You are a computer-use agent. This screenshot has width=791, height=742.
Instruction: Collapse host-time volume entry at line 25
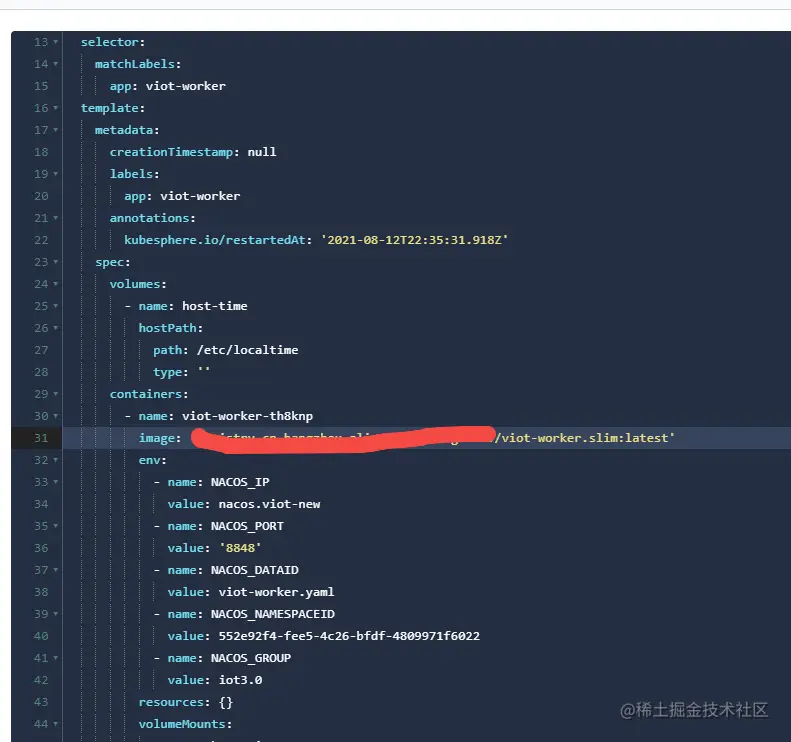55,306
